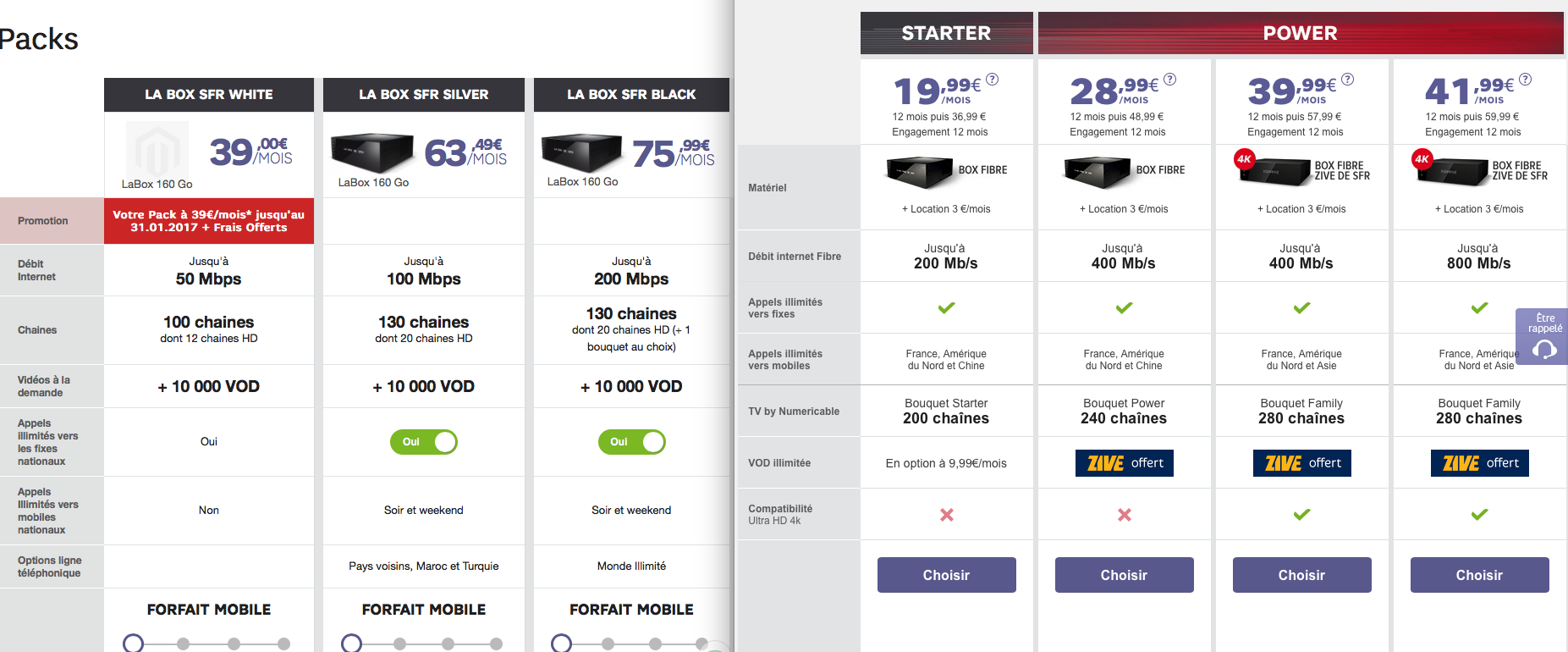Select first Forfait Mobile option under Box SFR Silver
The height and width of the screenshot is (652, 1568).
(352, 644)
